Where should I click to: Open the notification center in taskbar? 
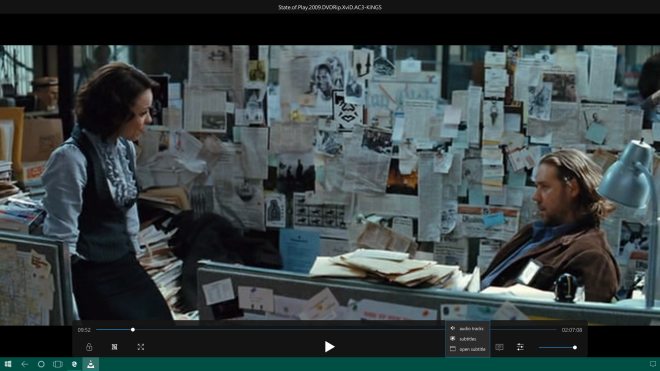click(652, 364)
